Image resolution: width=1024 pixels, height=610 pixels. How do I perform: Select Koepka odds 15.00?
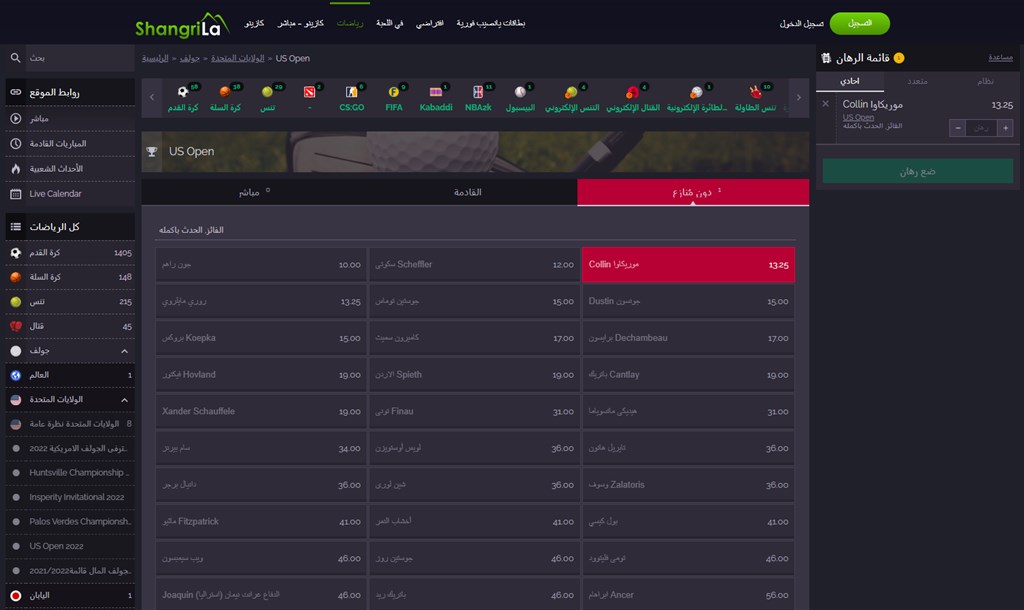point(261,338)
